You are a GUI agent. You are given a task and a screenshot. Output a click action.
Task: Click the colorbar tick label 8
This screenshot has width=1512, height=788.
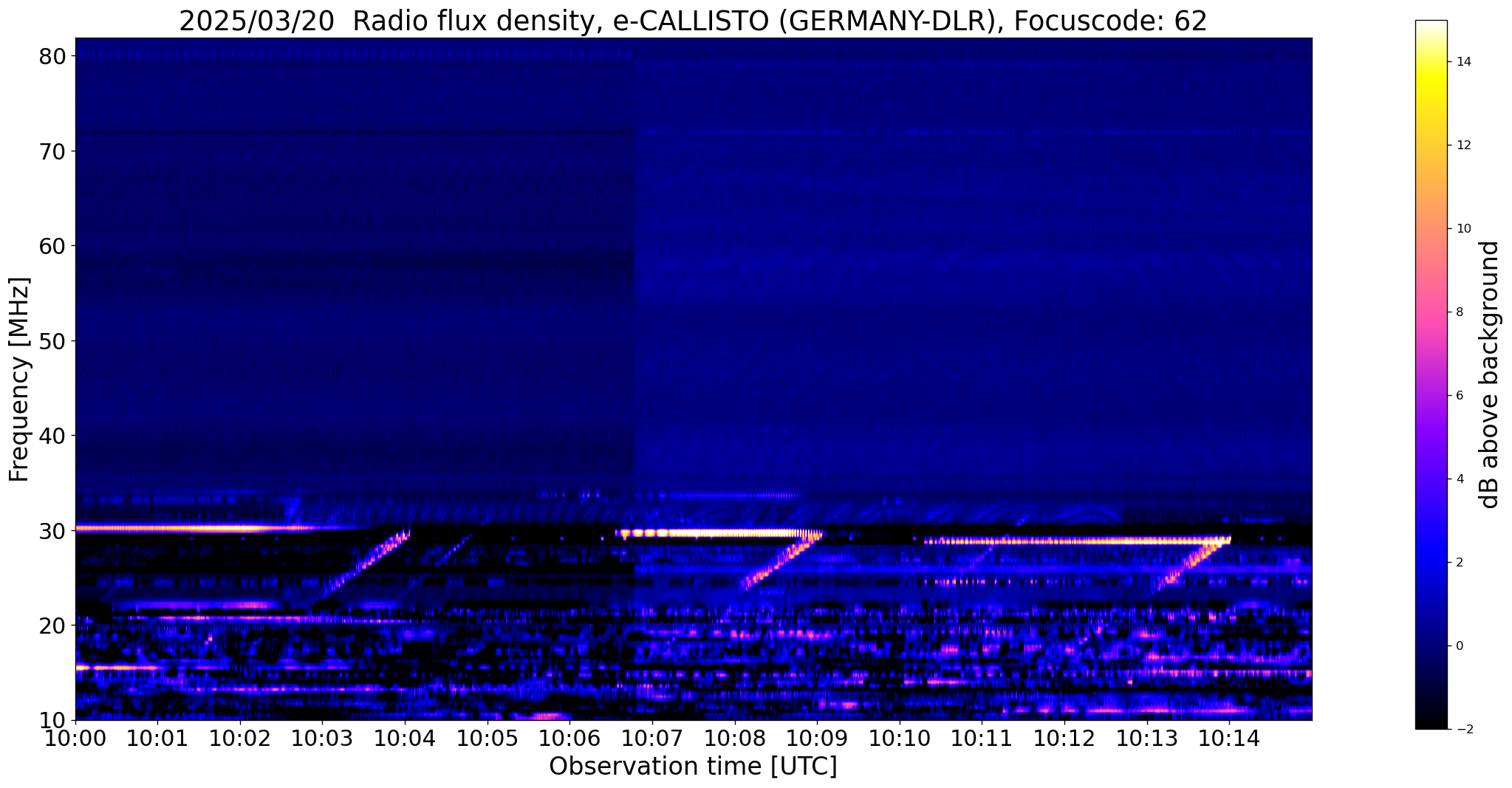pos(1460,312)
